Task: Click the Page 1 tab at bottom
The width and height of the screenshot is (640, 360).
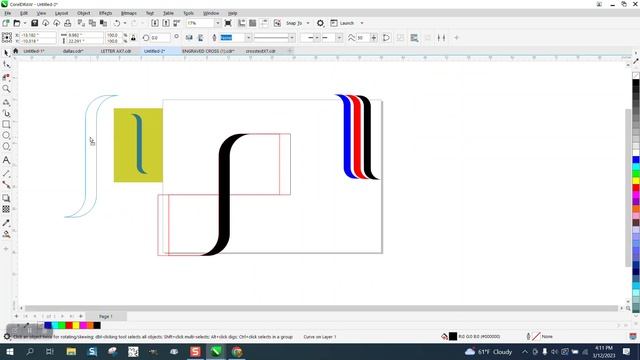Action: tap(106, 316)
